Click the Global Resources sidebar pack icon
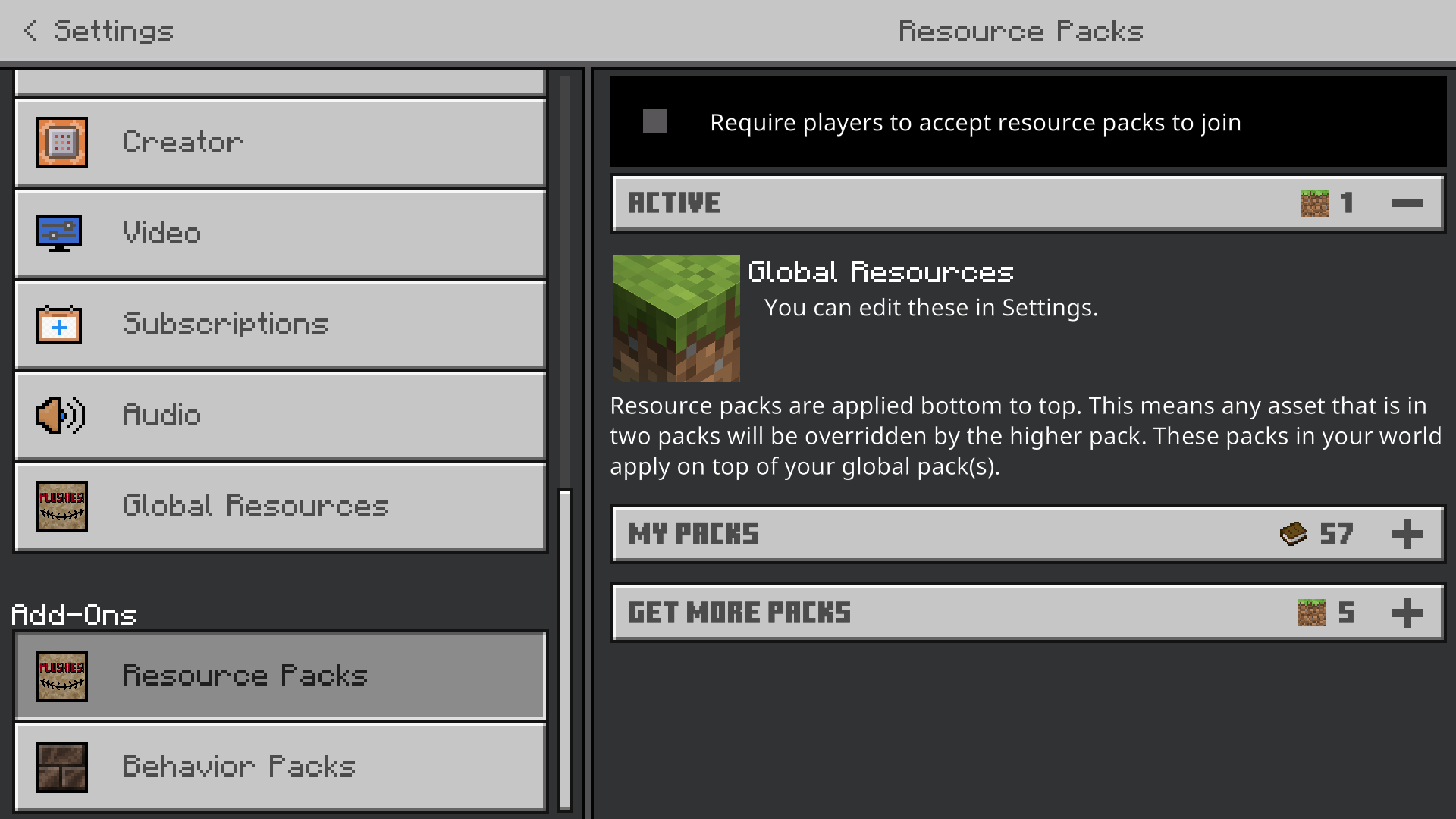Screen dimensions: 1456x819 62,506
